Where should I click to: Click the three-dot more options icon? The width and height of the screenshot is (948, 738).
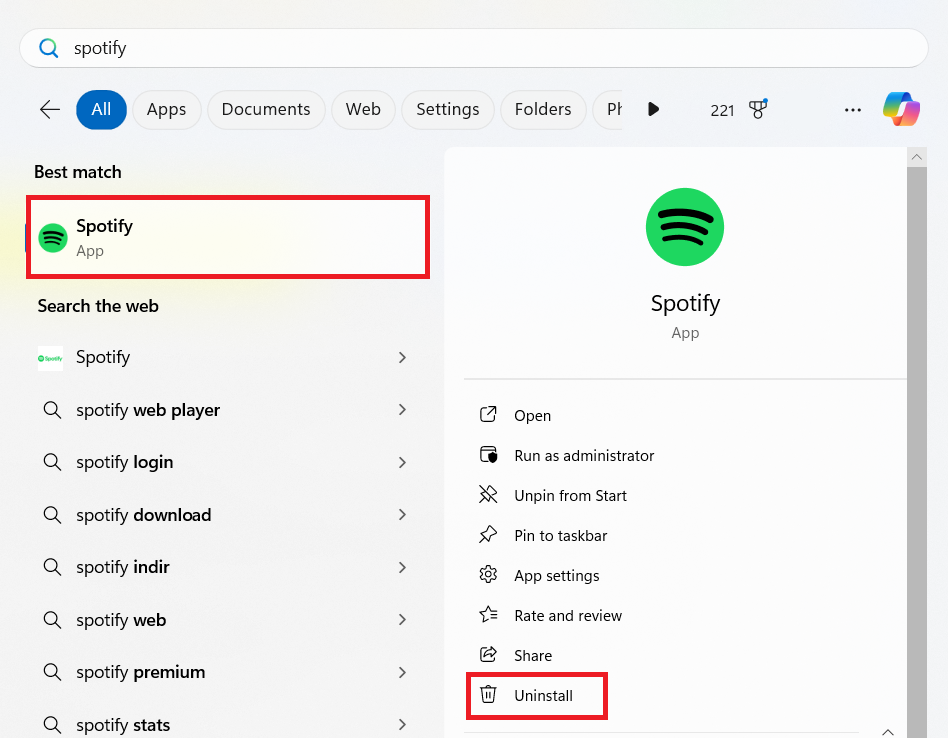[x=852, y=110]
